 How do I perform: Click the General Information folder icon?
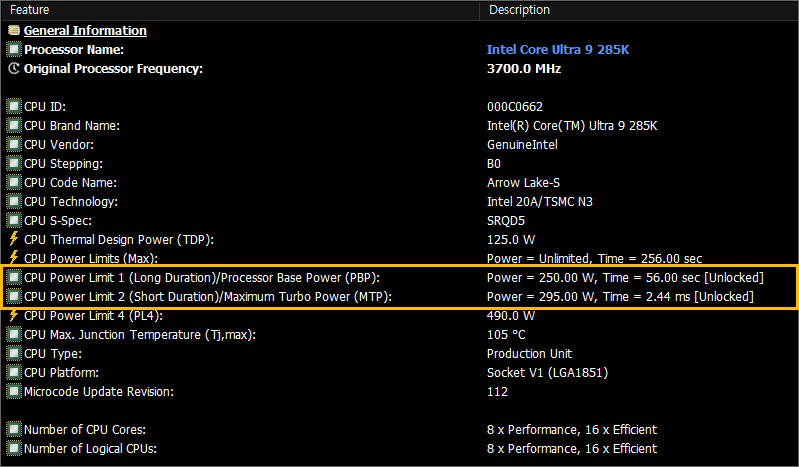point(14,31)
